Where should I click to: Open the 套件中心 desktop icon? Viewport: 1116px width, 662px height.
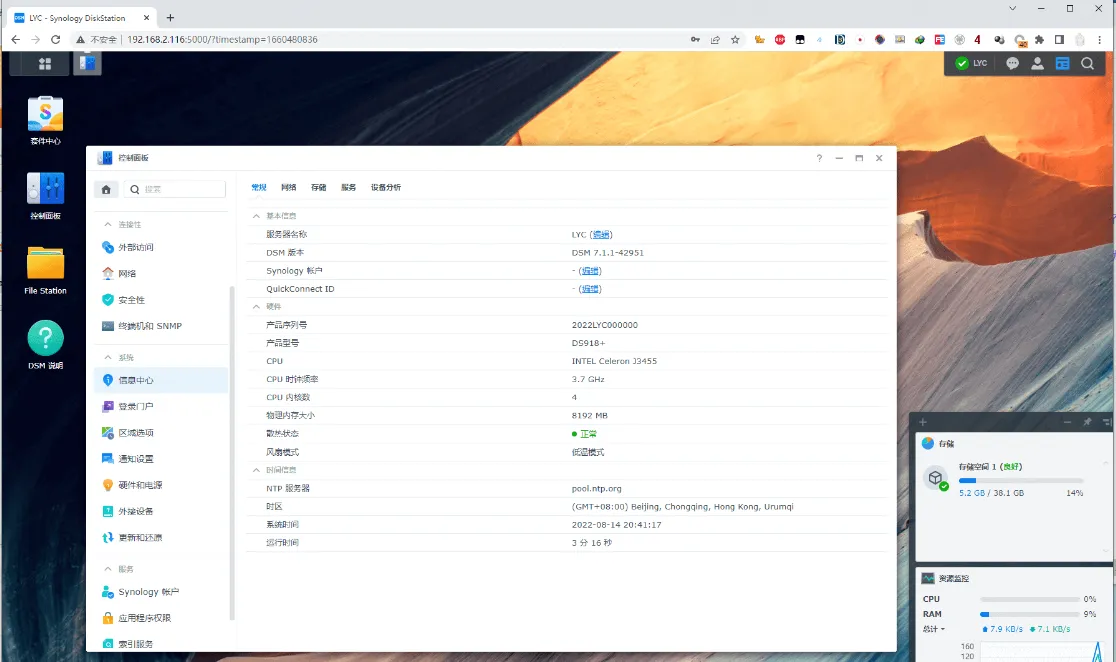click(x=44, y=115)
